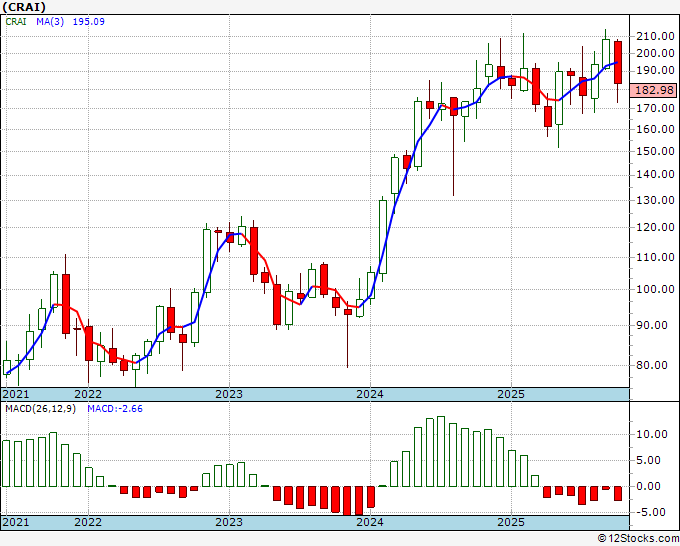Click the 182.98 current price tag

coord(655,90)
